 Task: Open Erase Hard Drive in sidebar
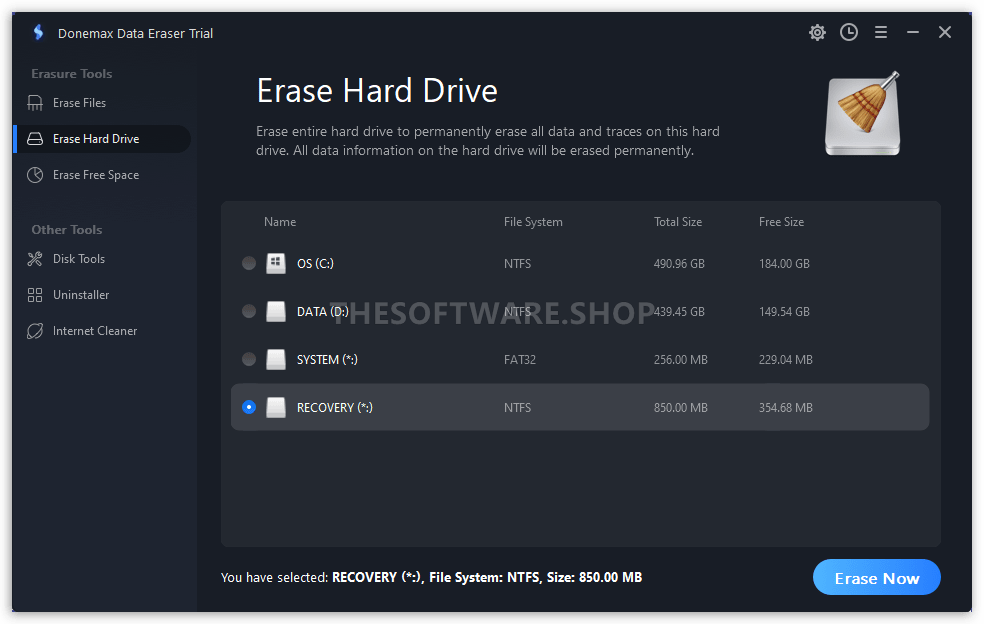point(102,139)
